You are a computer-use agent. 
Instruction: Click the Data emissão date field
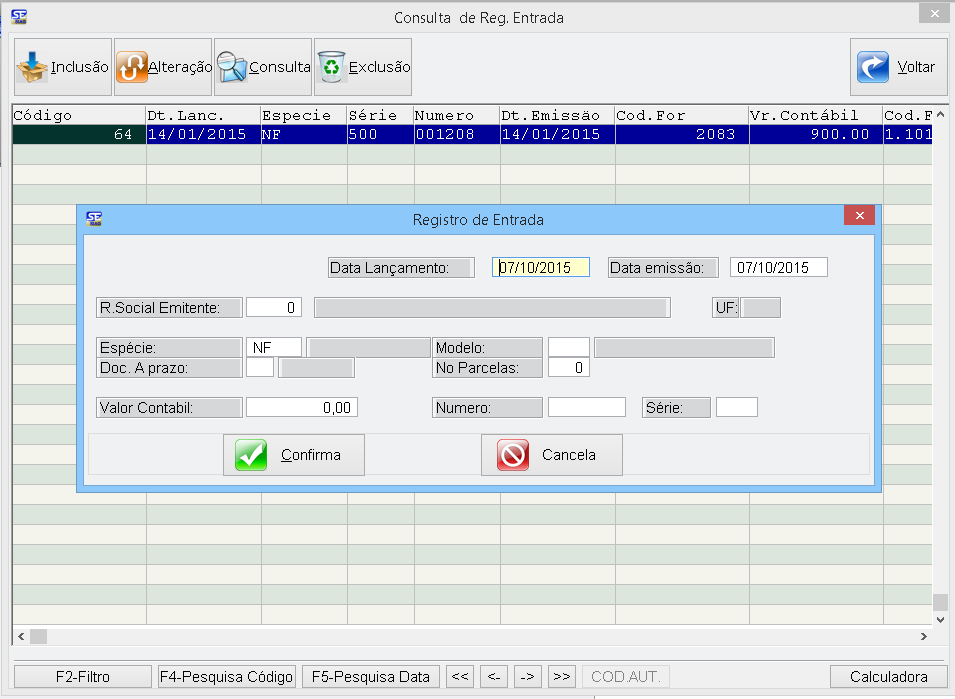pos(778,268)
